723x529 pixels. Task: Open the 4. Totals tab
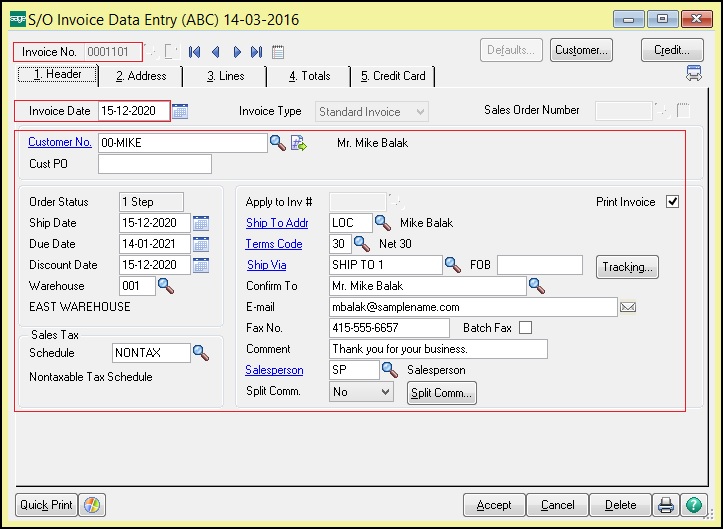[x=309, y=76]
